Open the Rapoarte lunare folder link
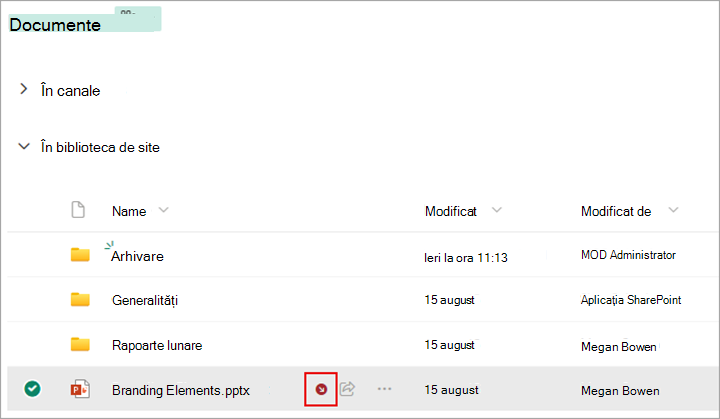Image resolution: width=720 pixels, height=419 pixels. pyautogui.click(x=157, y=345)
